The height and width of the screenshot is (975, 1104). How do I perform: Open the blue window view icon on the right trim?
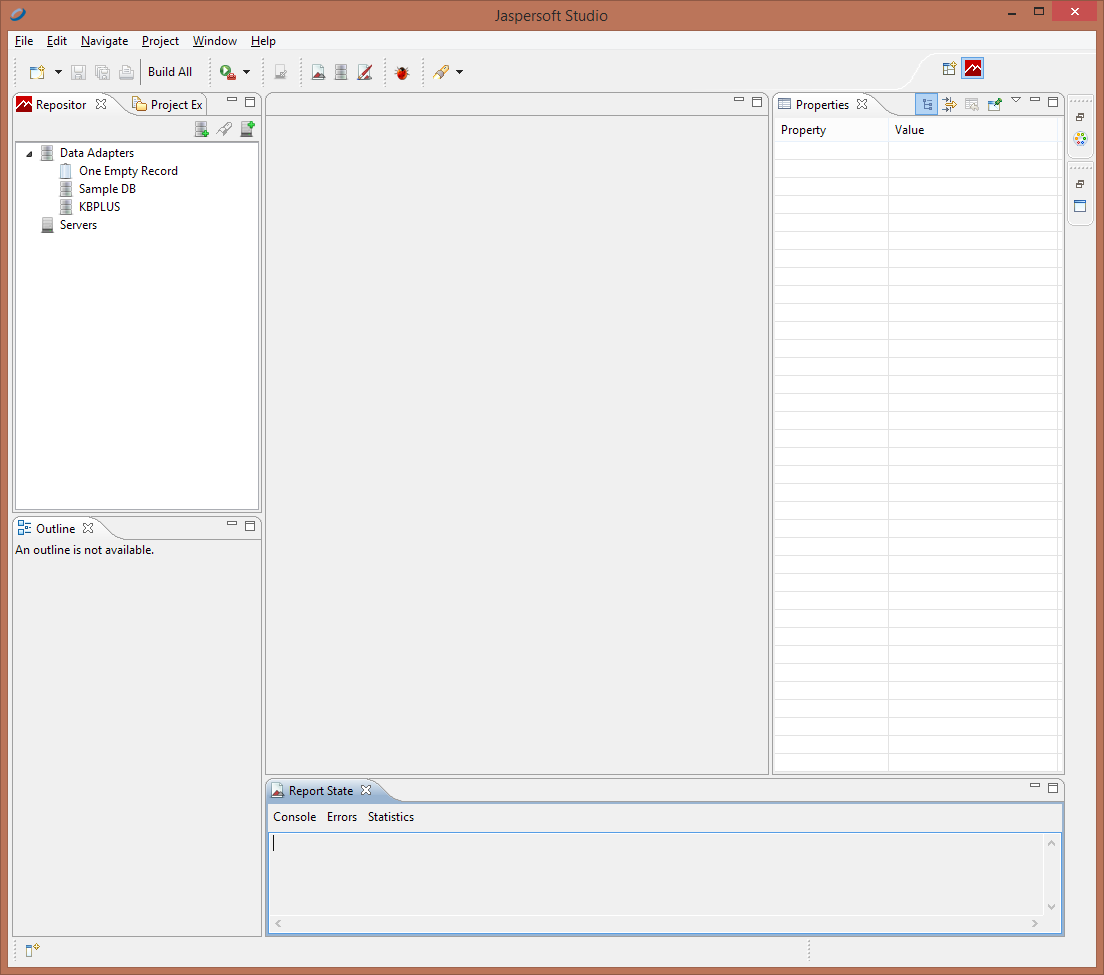[x=1080, y=206]
